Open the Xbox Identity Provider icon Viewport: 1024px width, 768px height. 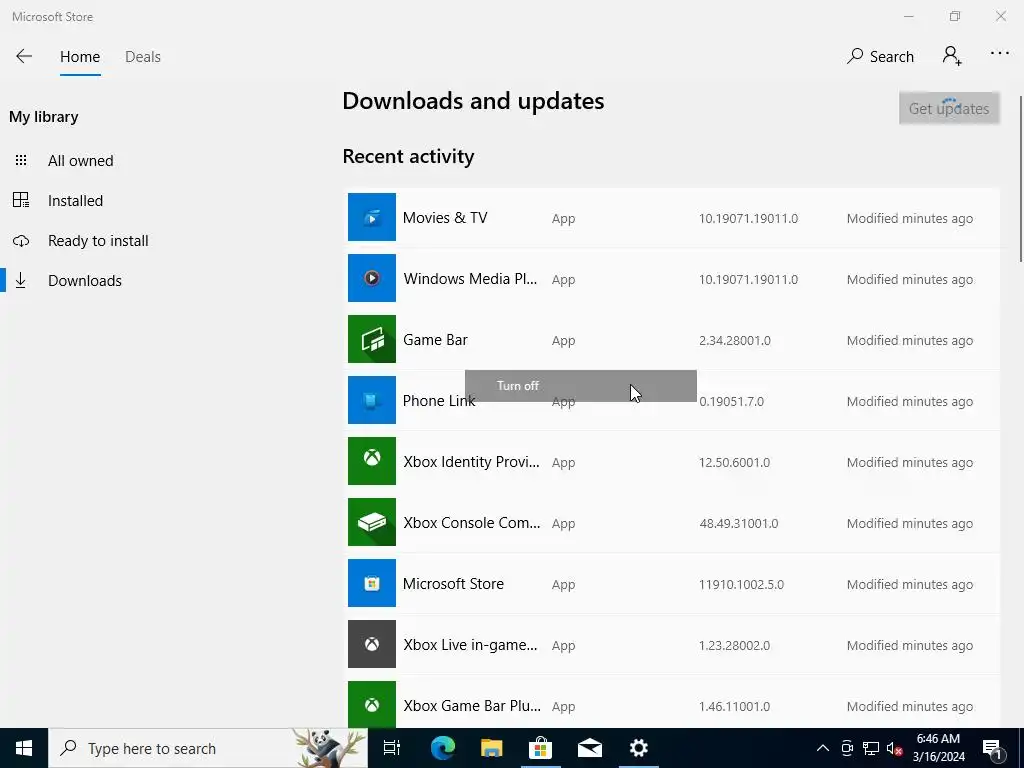pos(372,461)
